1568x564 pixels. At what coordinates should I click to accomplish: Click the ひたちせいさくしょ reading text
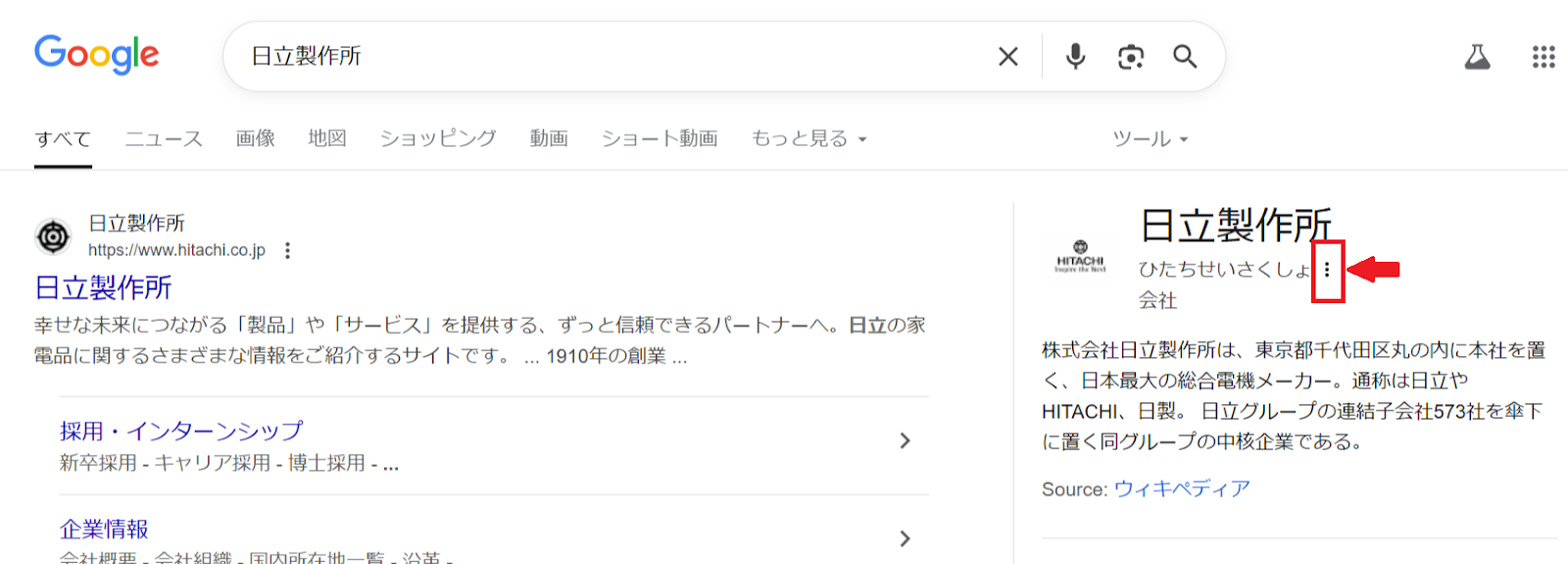point(1225,269)
